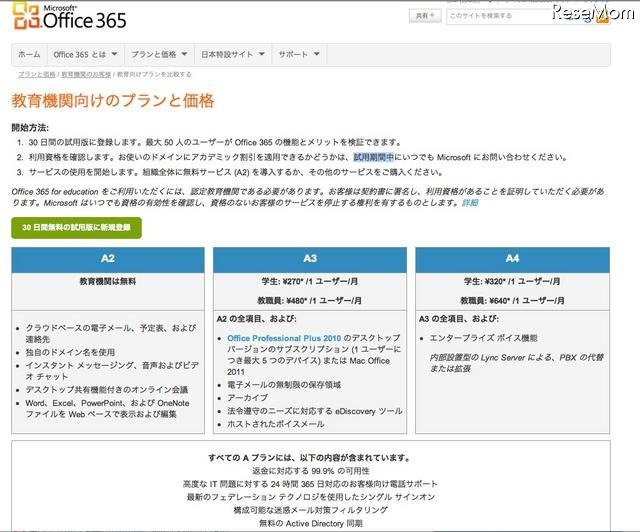
Task: Click the アーカイブ list item
Action: 248,398
